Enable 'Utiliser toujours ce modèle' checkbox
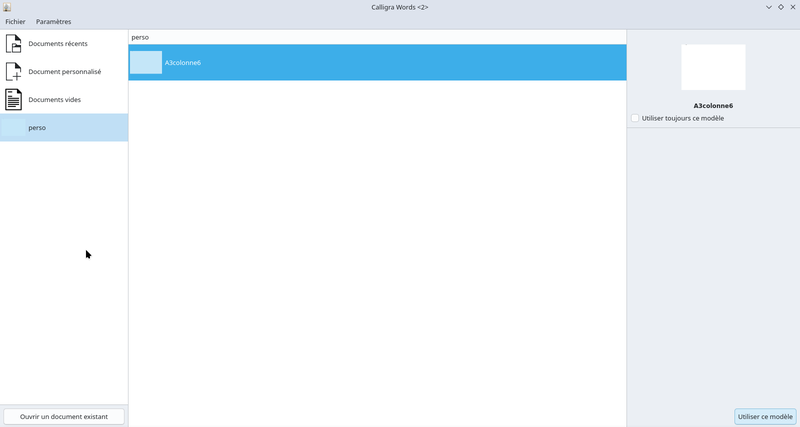800x427 pixels. (x=635, y=118)
